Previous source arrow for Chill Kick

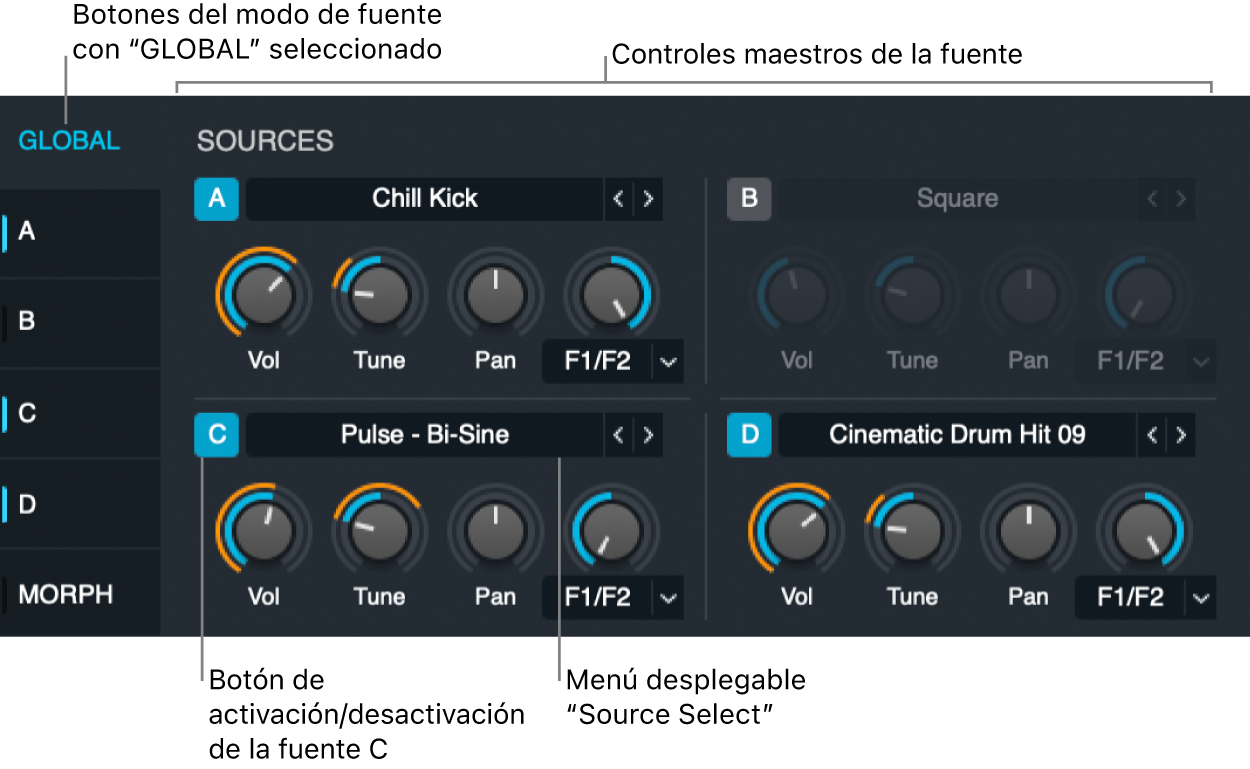[618, 199]
